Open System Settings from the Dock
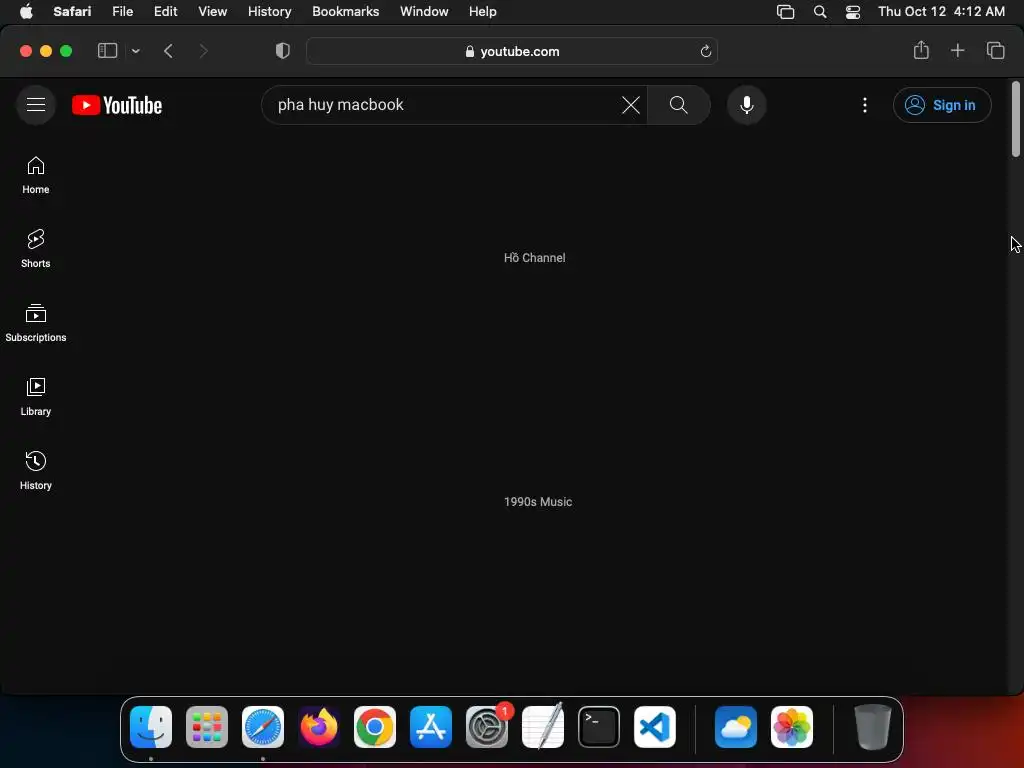1024x768 pixels. point(487,727)
